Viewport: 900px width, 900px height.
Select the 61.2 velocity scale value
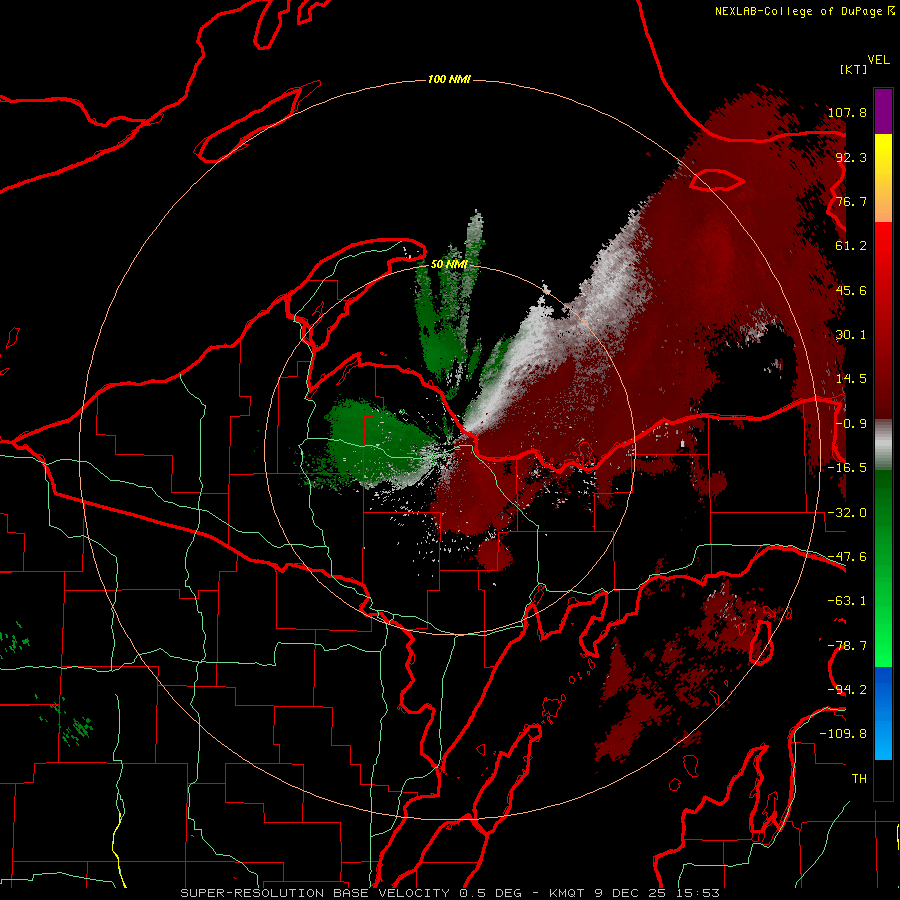click(x=852, y=246)
